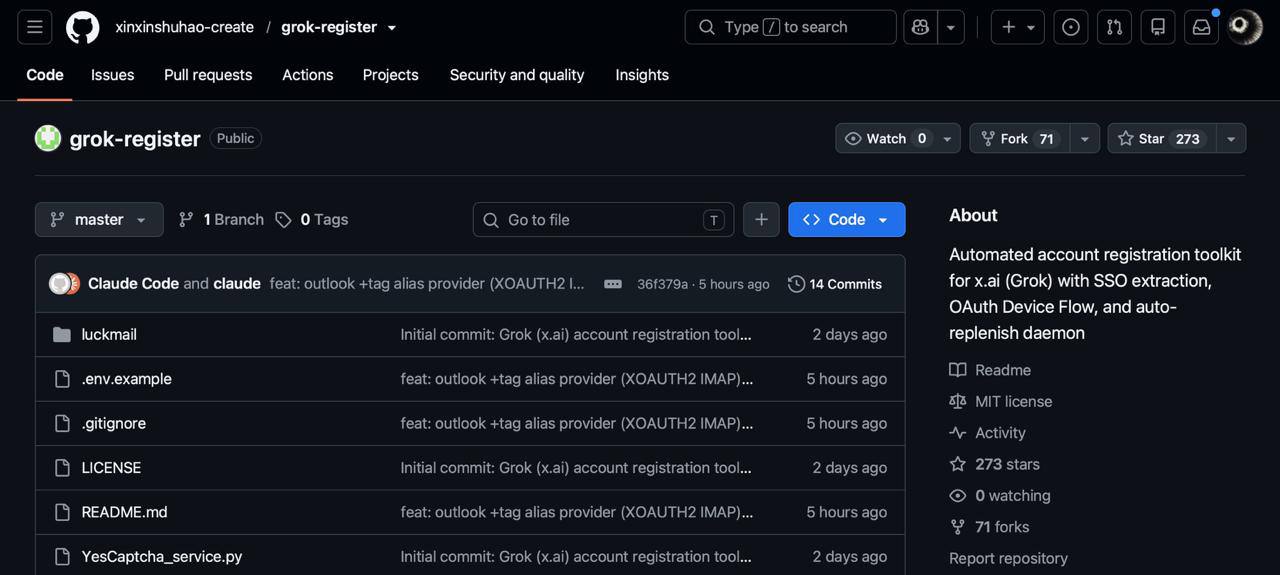Open the Actions tab
This screenshot has width=1280, height=575.
(x=308, y=75)
